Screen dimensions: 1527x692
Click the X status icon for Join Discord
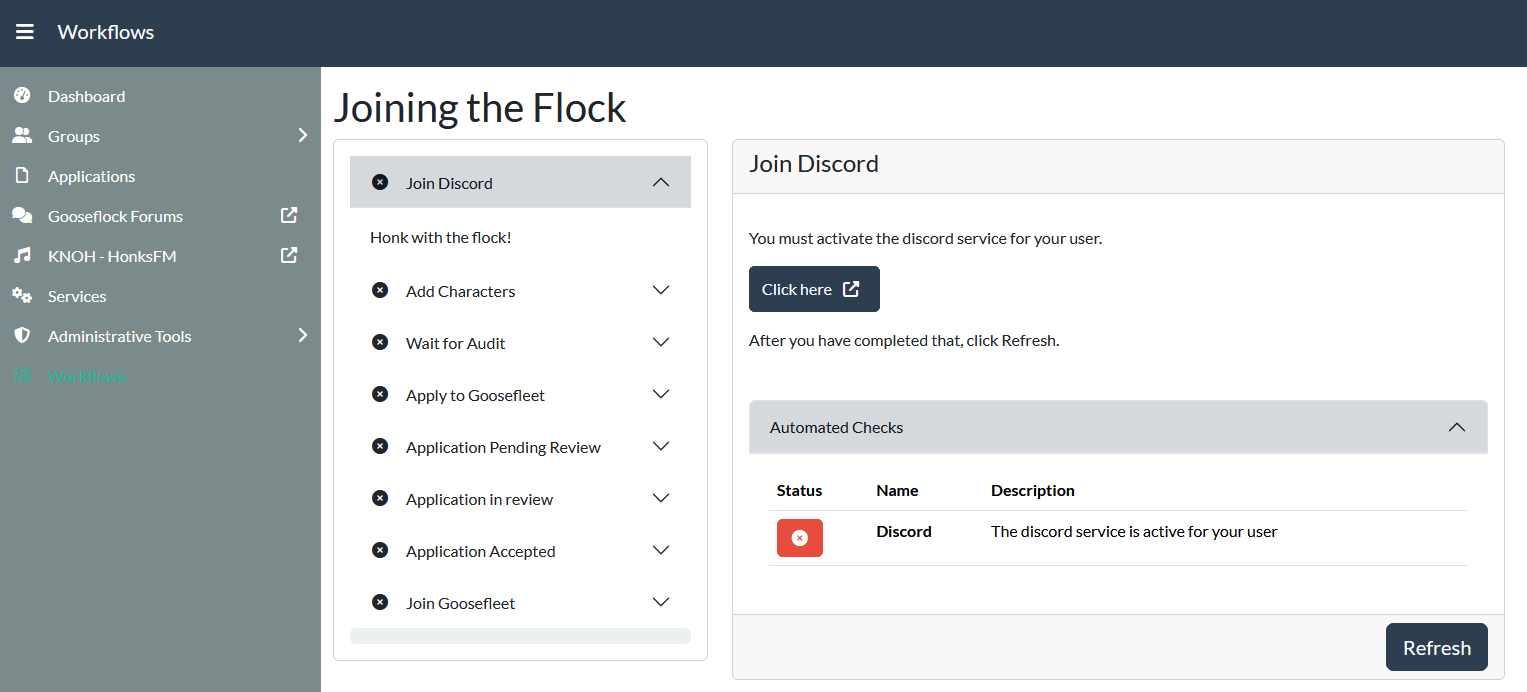[380, 182]
